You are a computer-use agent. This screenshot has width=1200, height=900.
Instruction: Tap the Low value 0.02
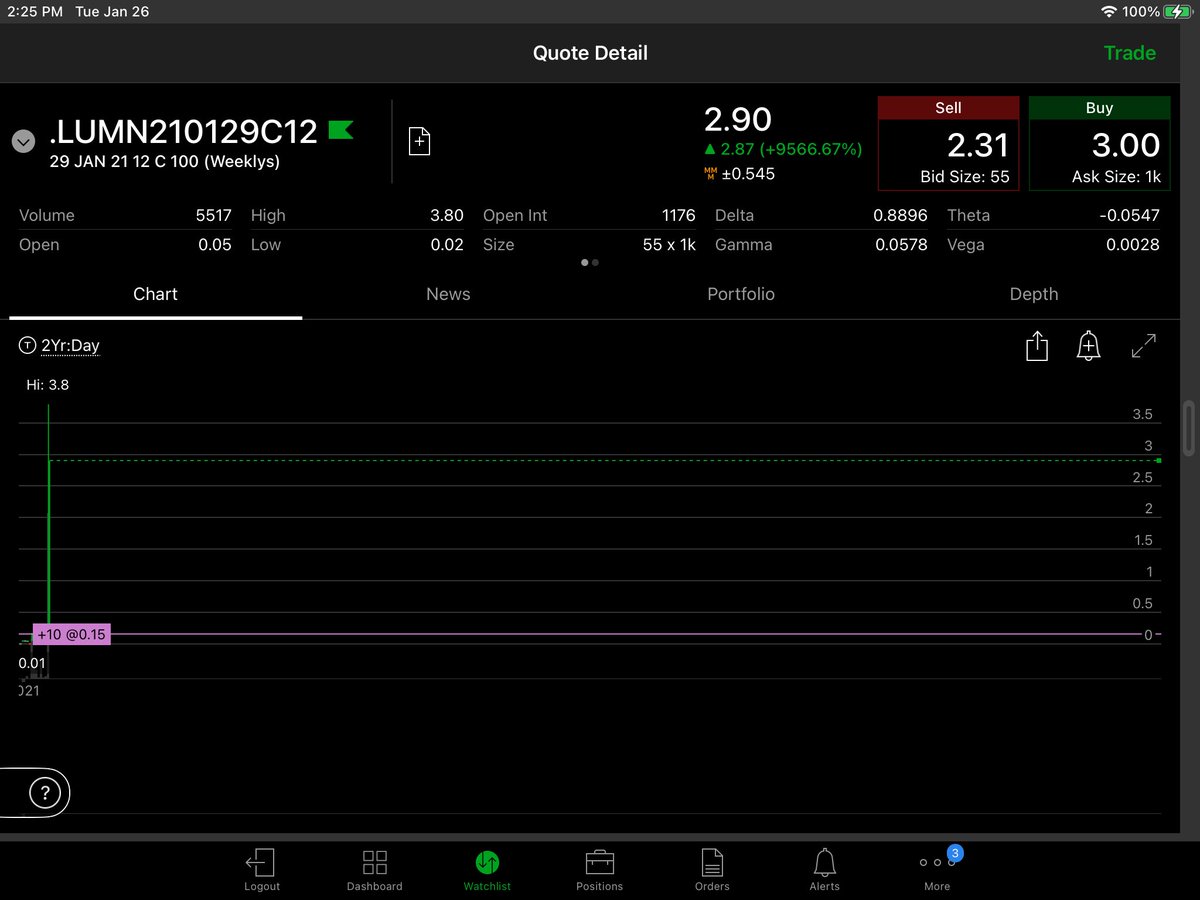(x=447, y=244)
